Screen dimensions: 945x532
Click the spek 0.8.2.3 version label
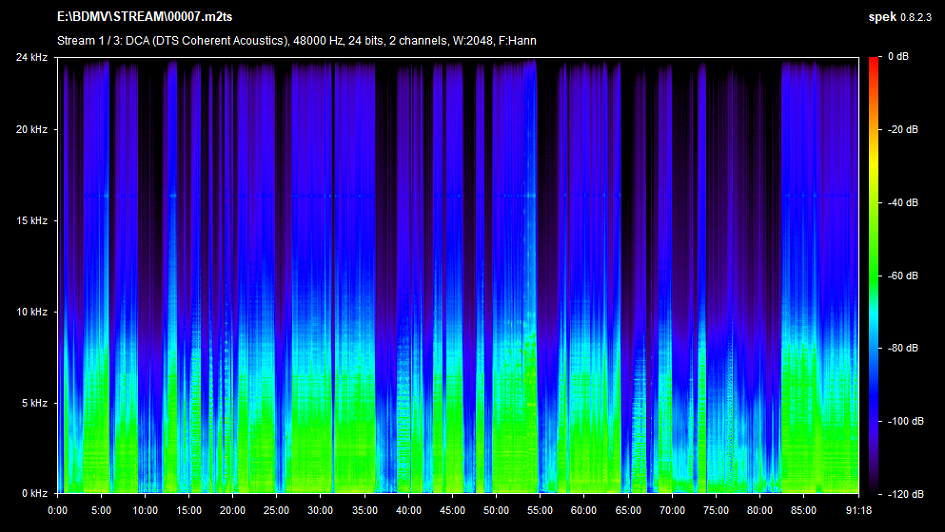[x=900, y=18]
